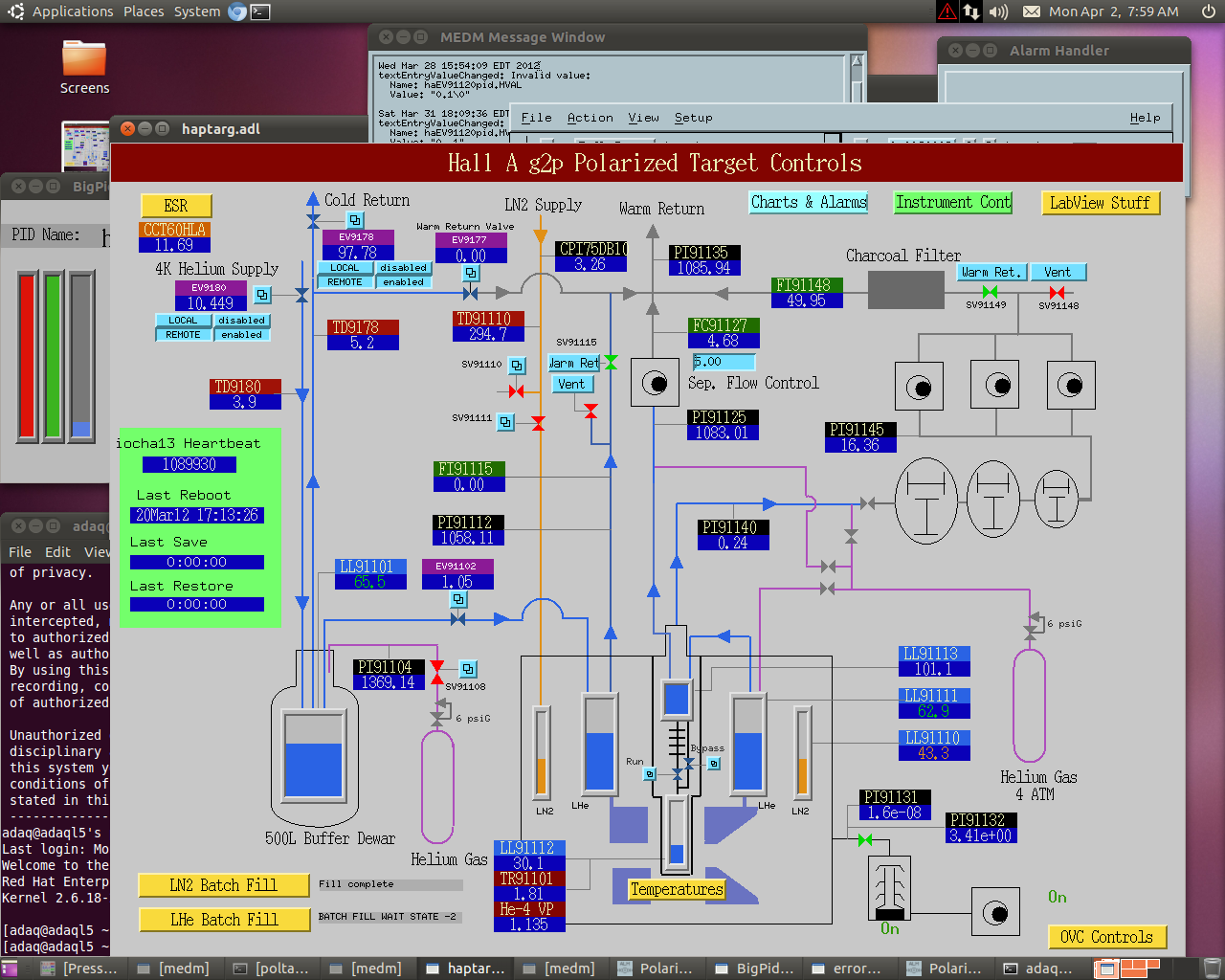Open the SV91108 related display icon

tap(468, 669)
